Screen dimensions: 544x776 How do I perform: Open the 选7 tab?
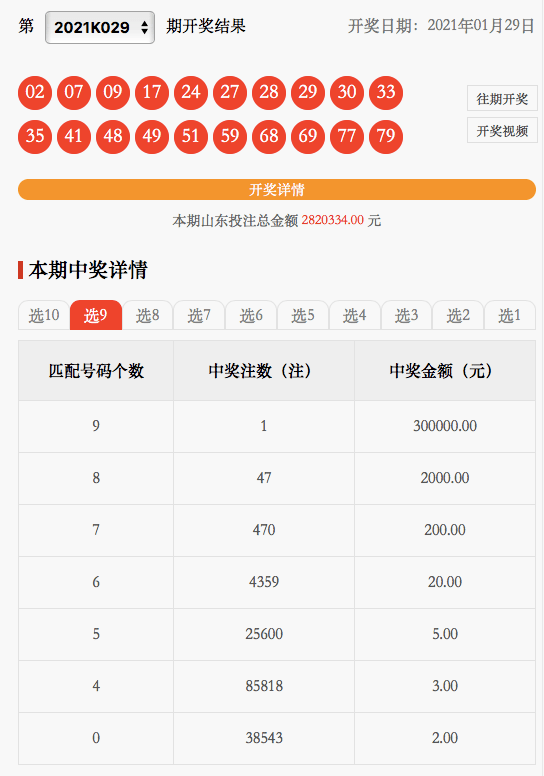(x=199, y=315)
